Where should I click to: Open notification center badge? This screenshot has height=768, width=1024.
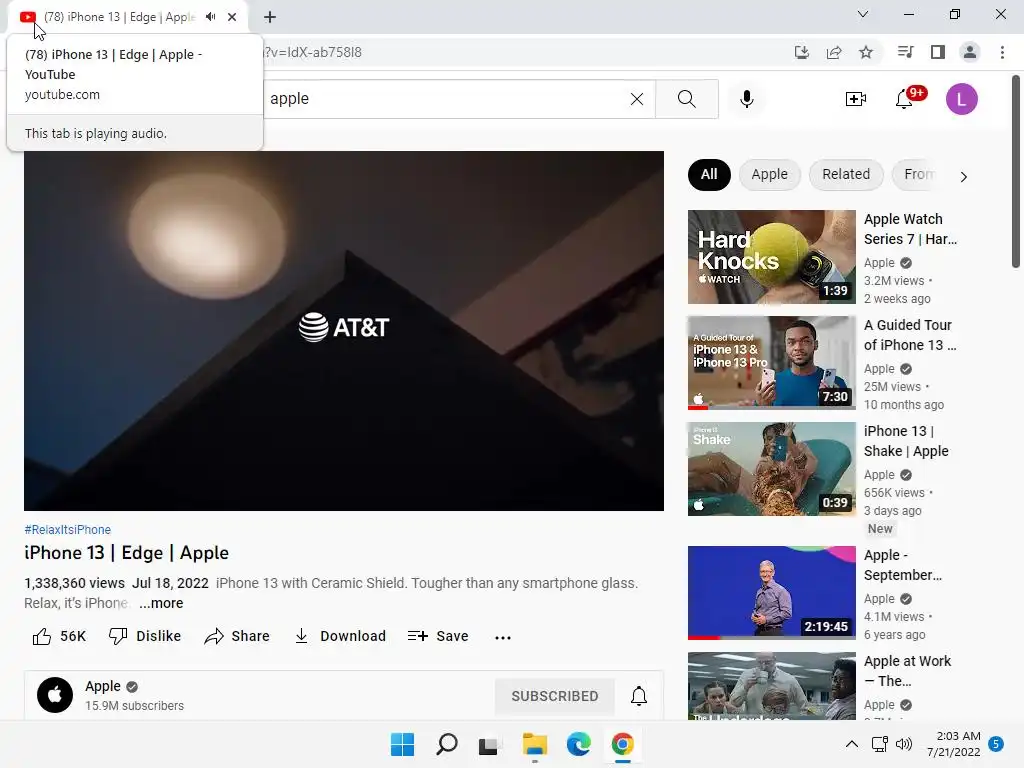(x=996, y=744)
